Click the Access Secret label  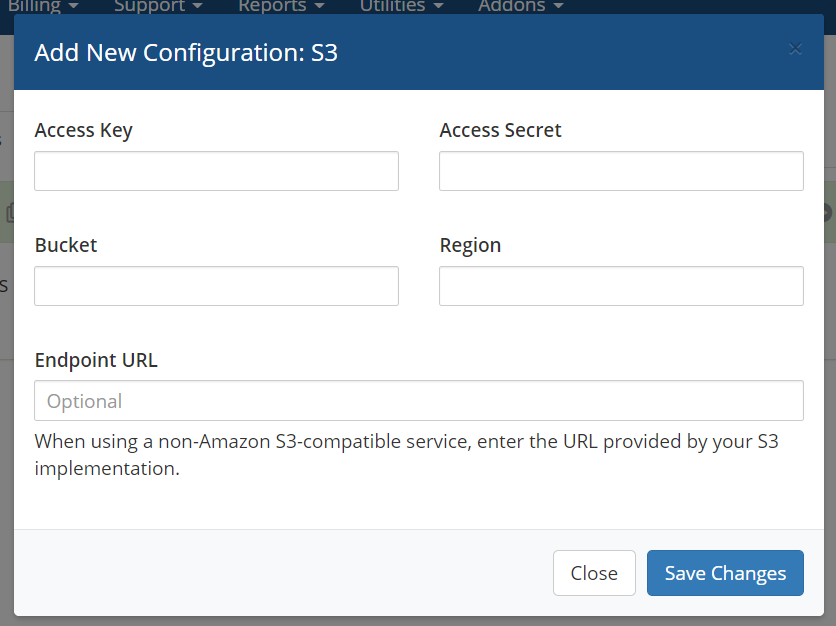pyautogui.click(x=500, y=130)
